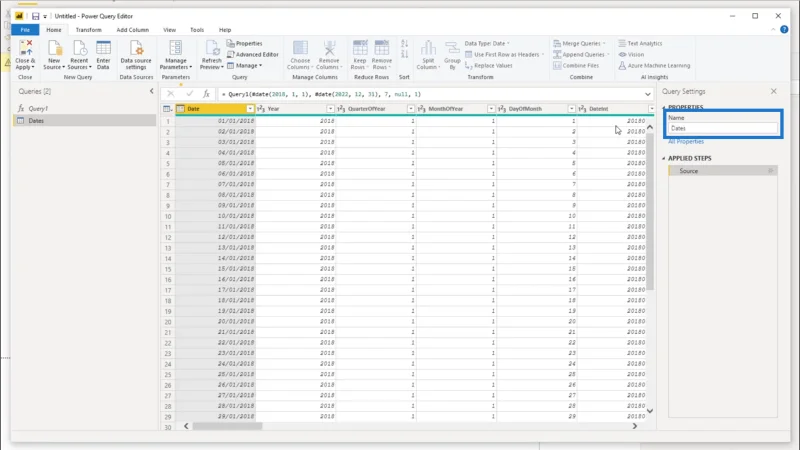800x450 pixels.
Task: Switch to the Add Column tab
Action: 133,30
